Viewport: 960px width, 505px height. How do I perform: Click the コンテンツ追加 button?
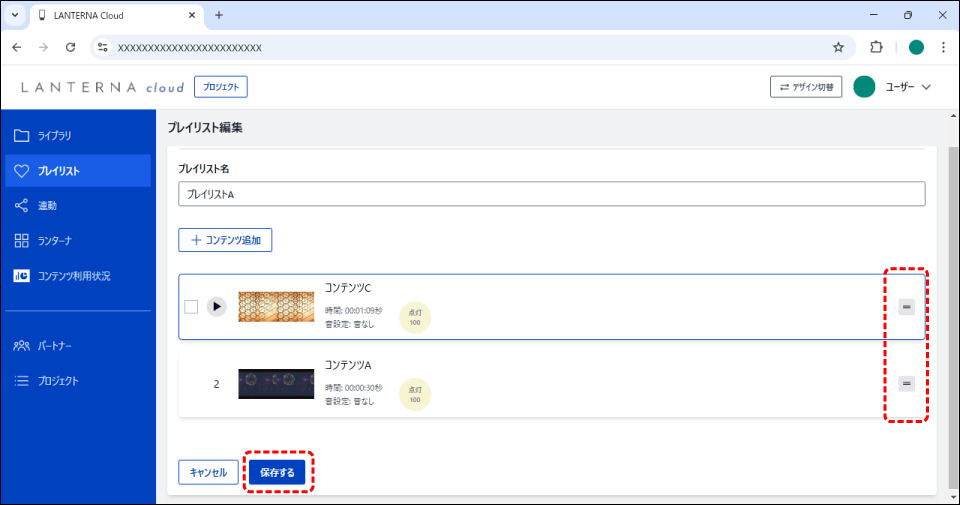coord(225,240)
